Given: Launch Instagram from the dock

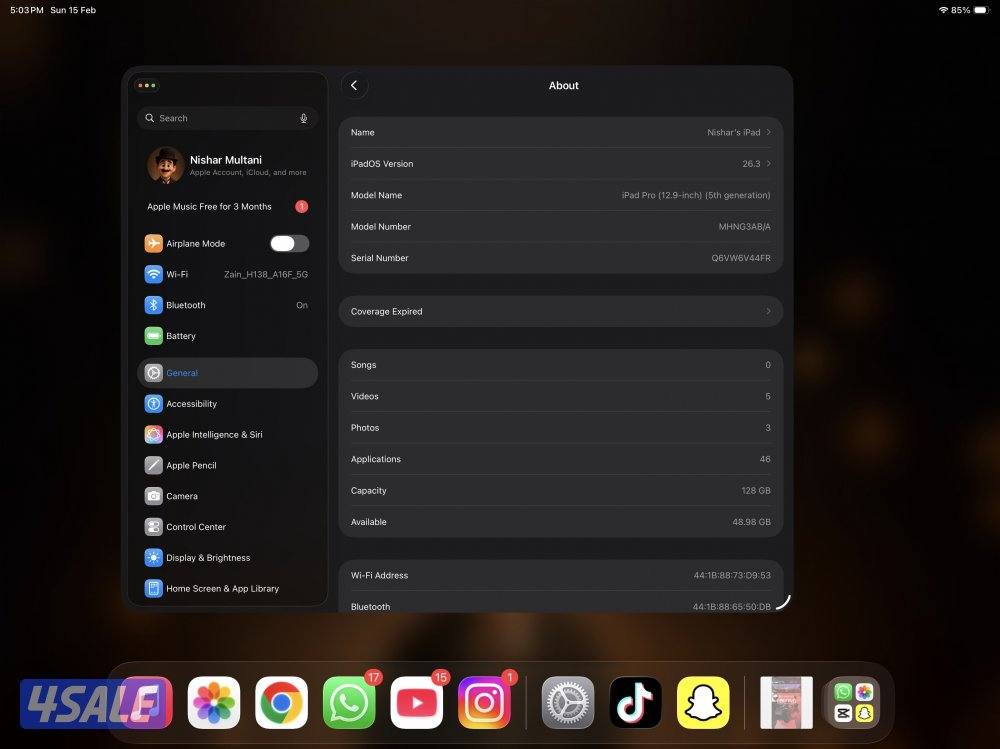Looking at the screenshot, I should [x=484, y=702].
